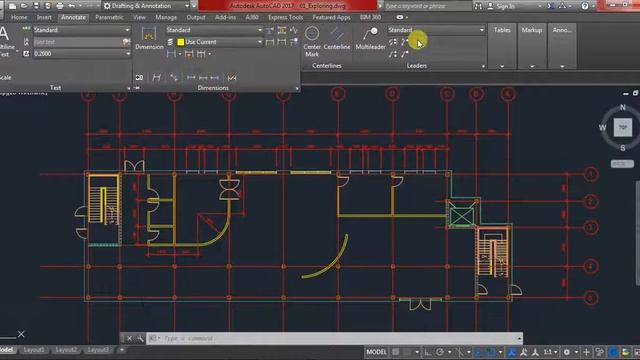Switch to the Insert ribbon tab
The image size is (640, 360).
tap(44, 17)
